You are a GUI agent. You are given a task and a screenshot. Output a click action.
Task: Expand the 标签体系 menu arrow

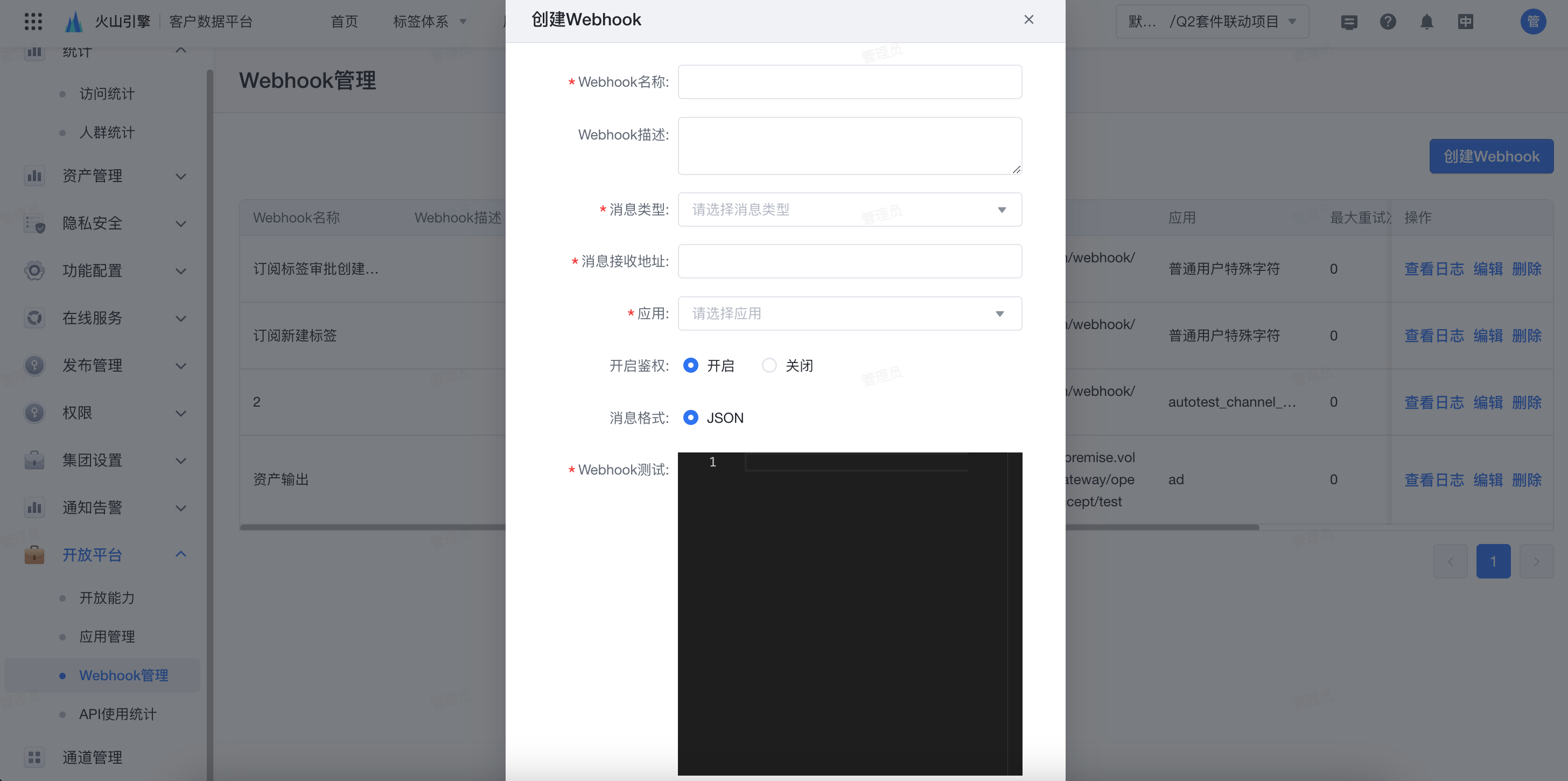pyautogui.click(x=463, y=22)
